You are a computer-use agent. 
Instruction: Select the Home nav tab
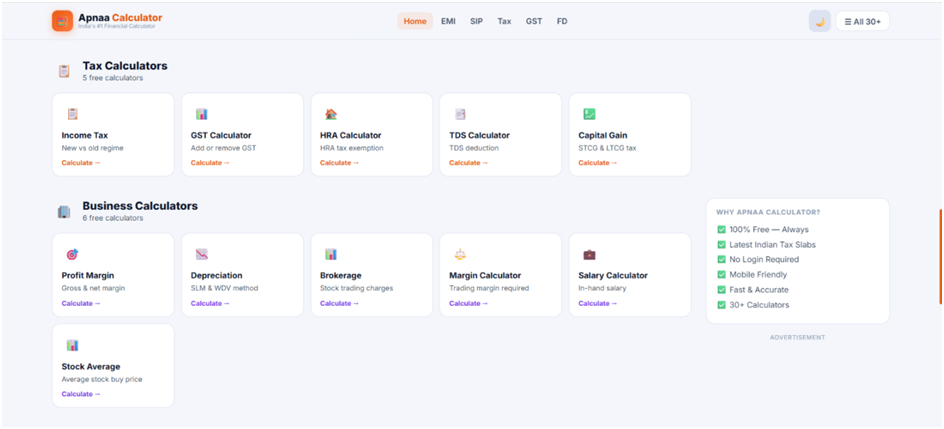pyautogui.click(x=415, y=21)
